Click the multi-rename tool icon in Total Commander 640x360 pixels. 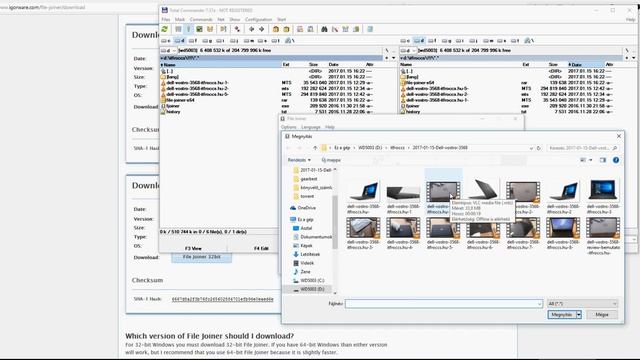point(335,29)
